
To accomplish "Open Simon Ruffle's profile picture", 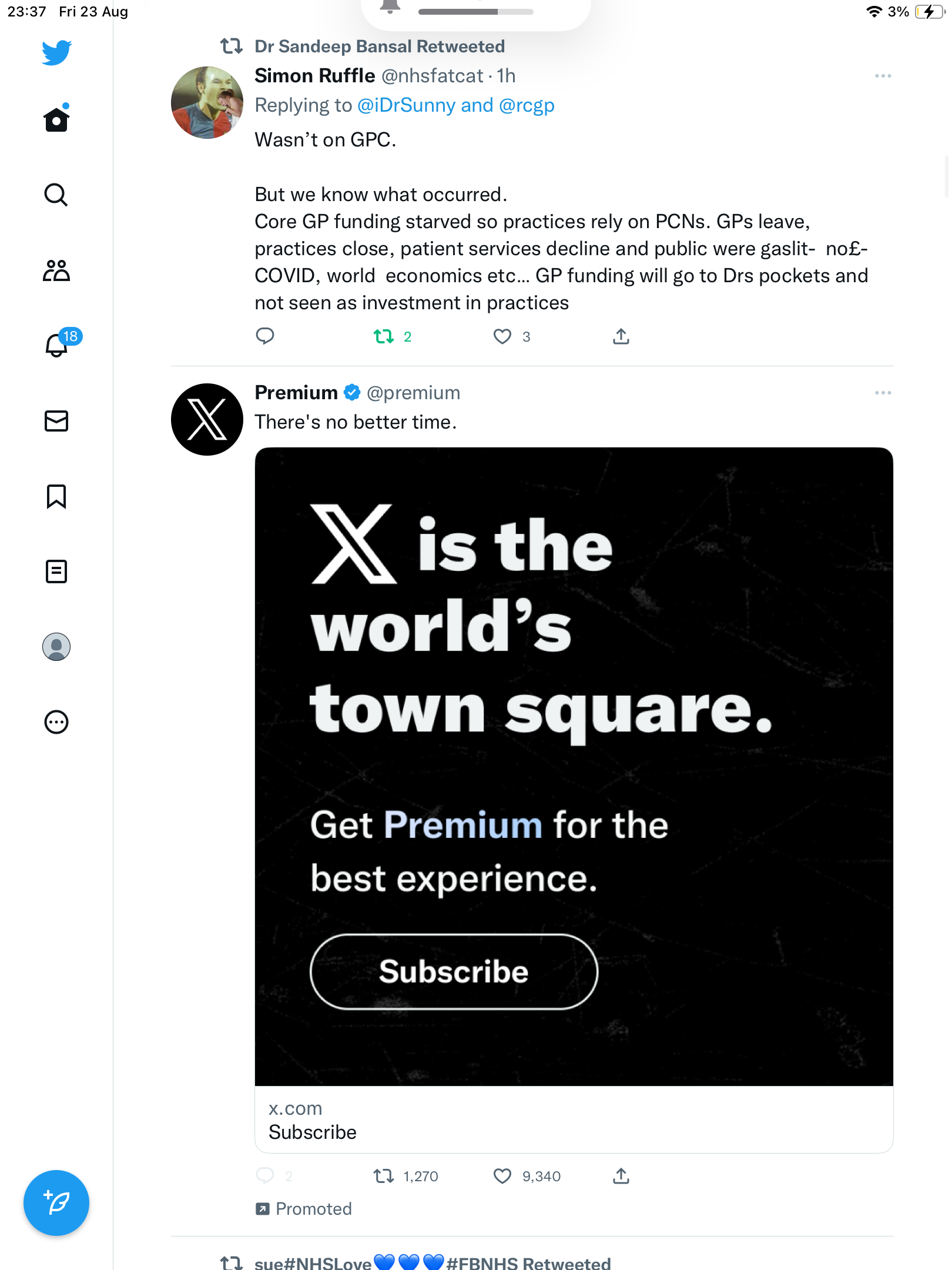I will tap(207, 102).
